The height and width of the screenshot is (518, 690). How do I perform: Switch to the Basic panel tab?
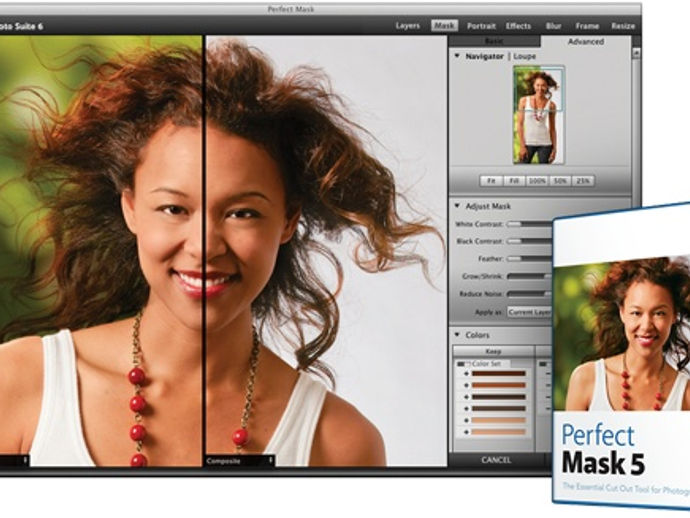click(494, 41)
